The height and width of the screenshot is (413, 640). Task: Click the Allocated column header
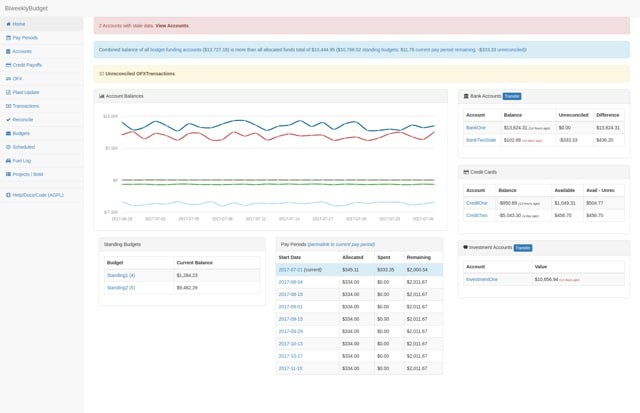click(x=353, y=258)
